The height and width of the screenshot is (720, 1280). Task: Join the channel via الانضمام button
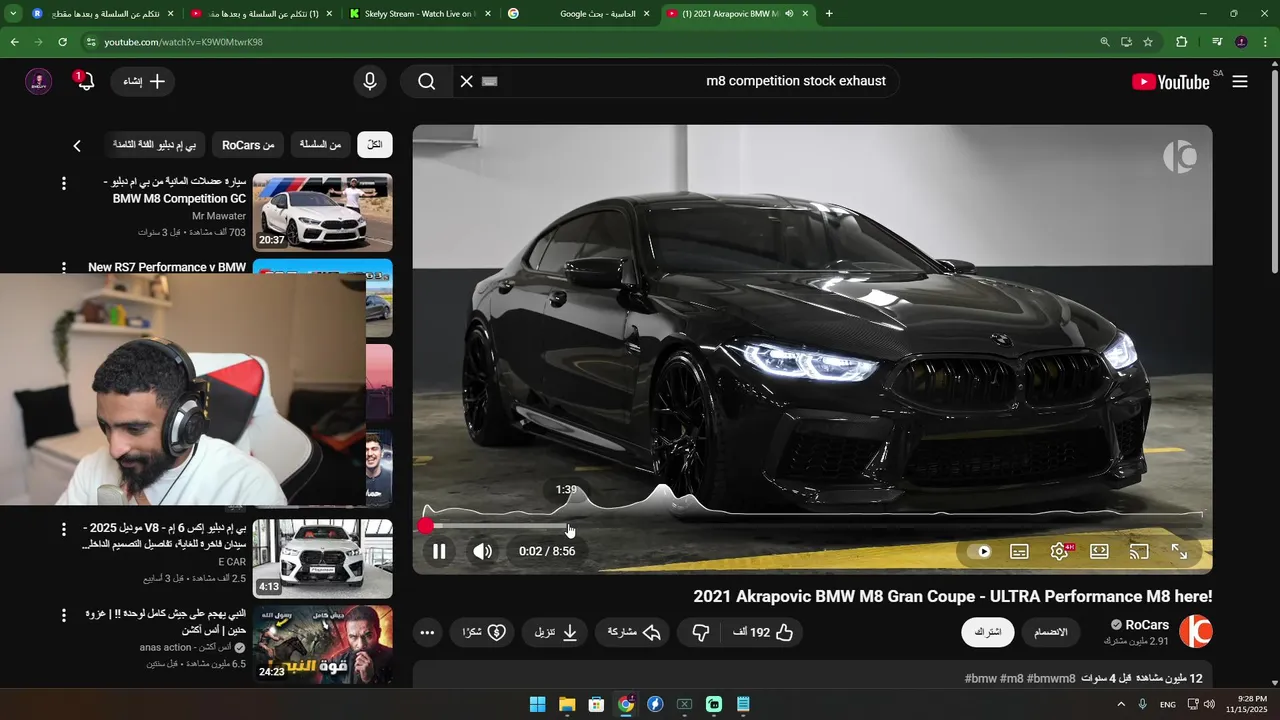[x=1050, y=632]
